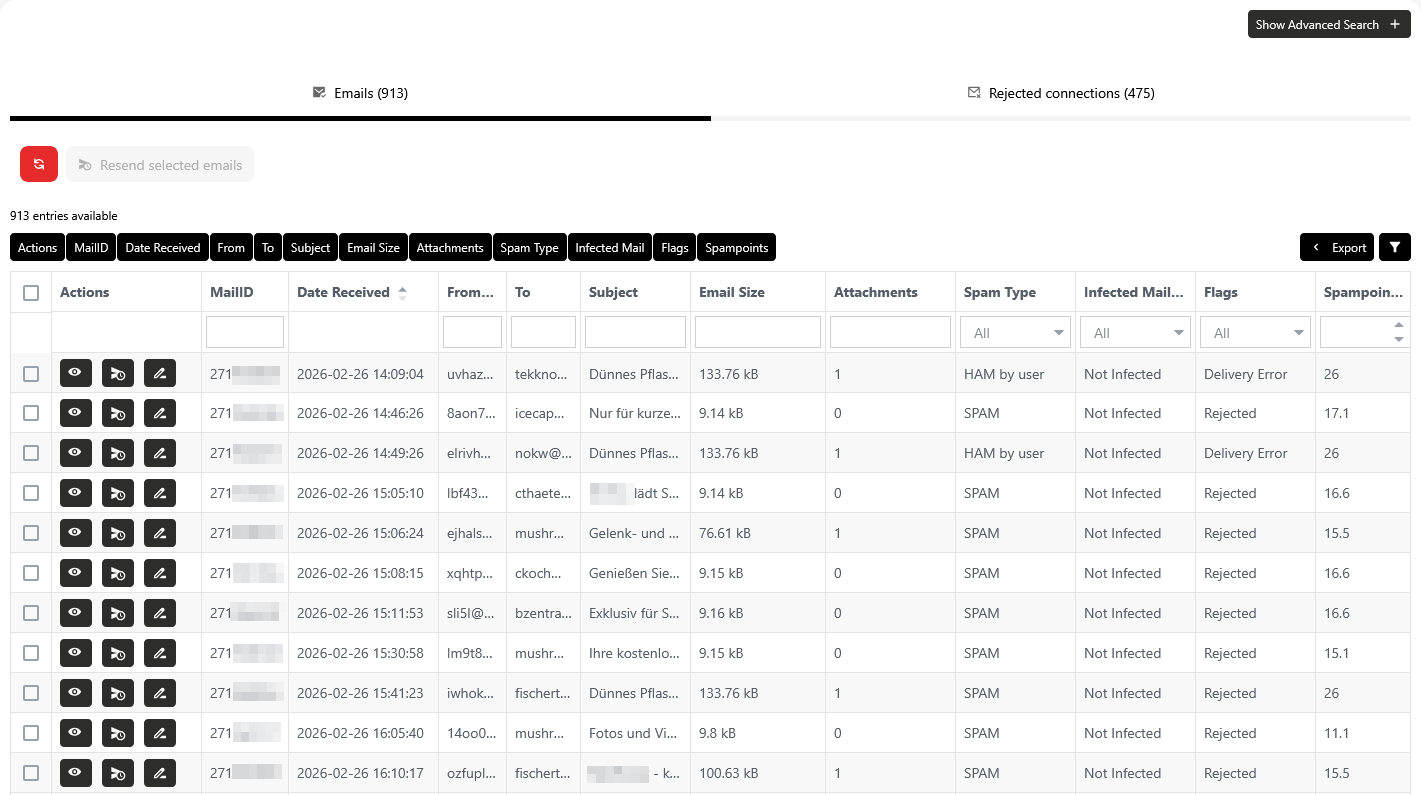This screenshot has height=795, width=1421.
Task: Select checkbox for the 15:05:10 email
Action: 31,493
